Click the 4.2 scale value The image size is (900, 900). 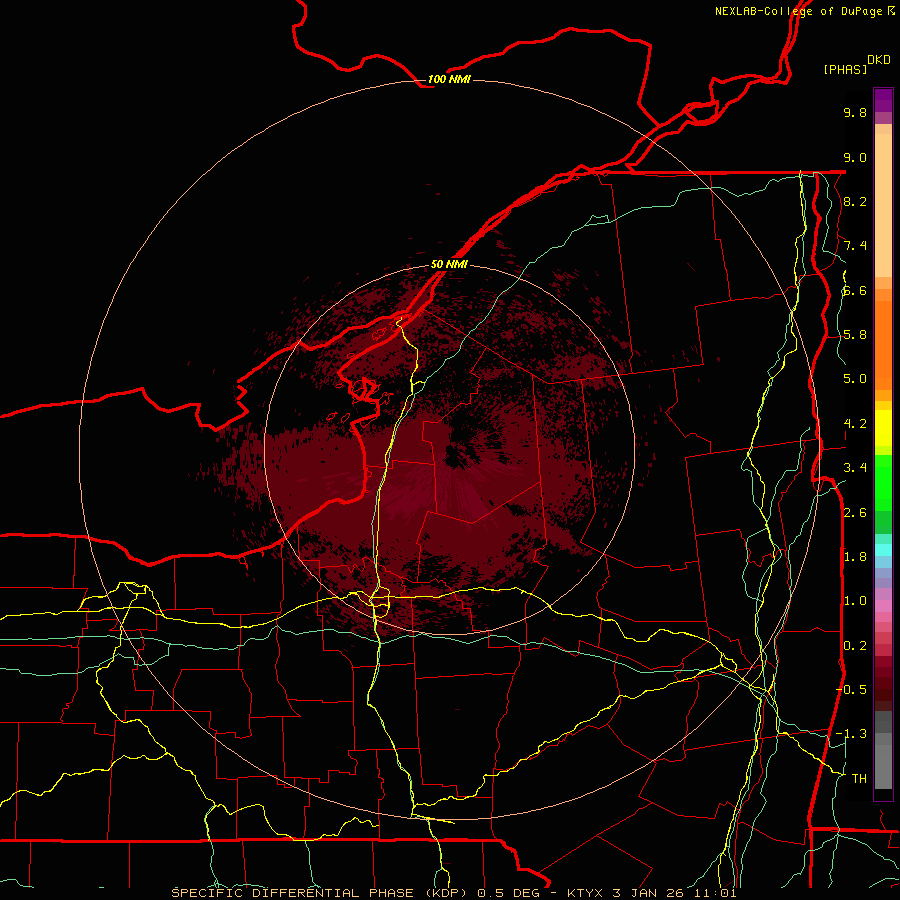tap(855, 424)
